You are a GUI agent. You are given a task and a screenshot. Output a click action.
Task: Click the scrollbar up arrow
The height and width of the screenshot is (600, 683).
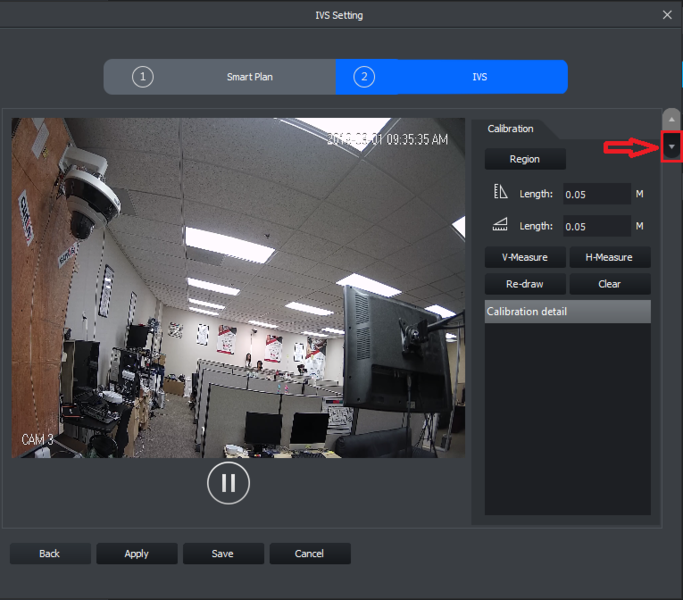click(x=672, y=118)
